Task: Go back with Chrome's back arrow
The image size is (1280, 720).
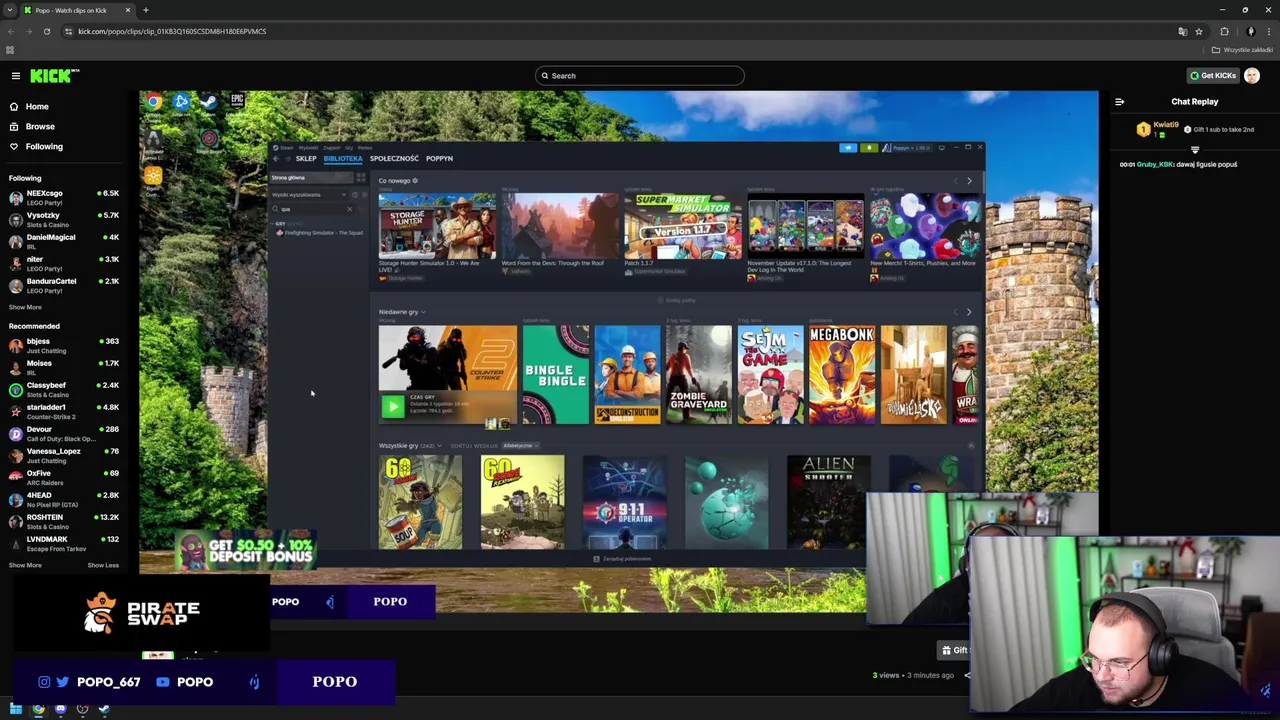Action: [x=10, y=31]
